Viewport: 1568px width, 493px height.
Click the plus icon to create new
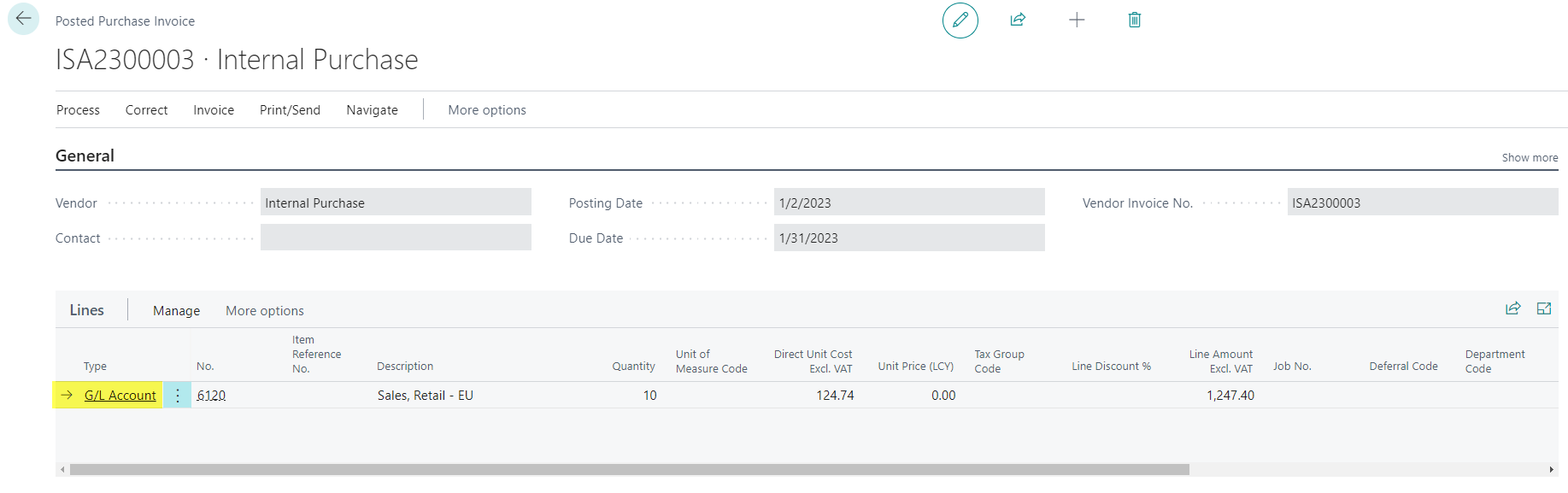tap(1077, 20)
